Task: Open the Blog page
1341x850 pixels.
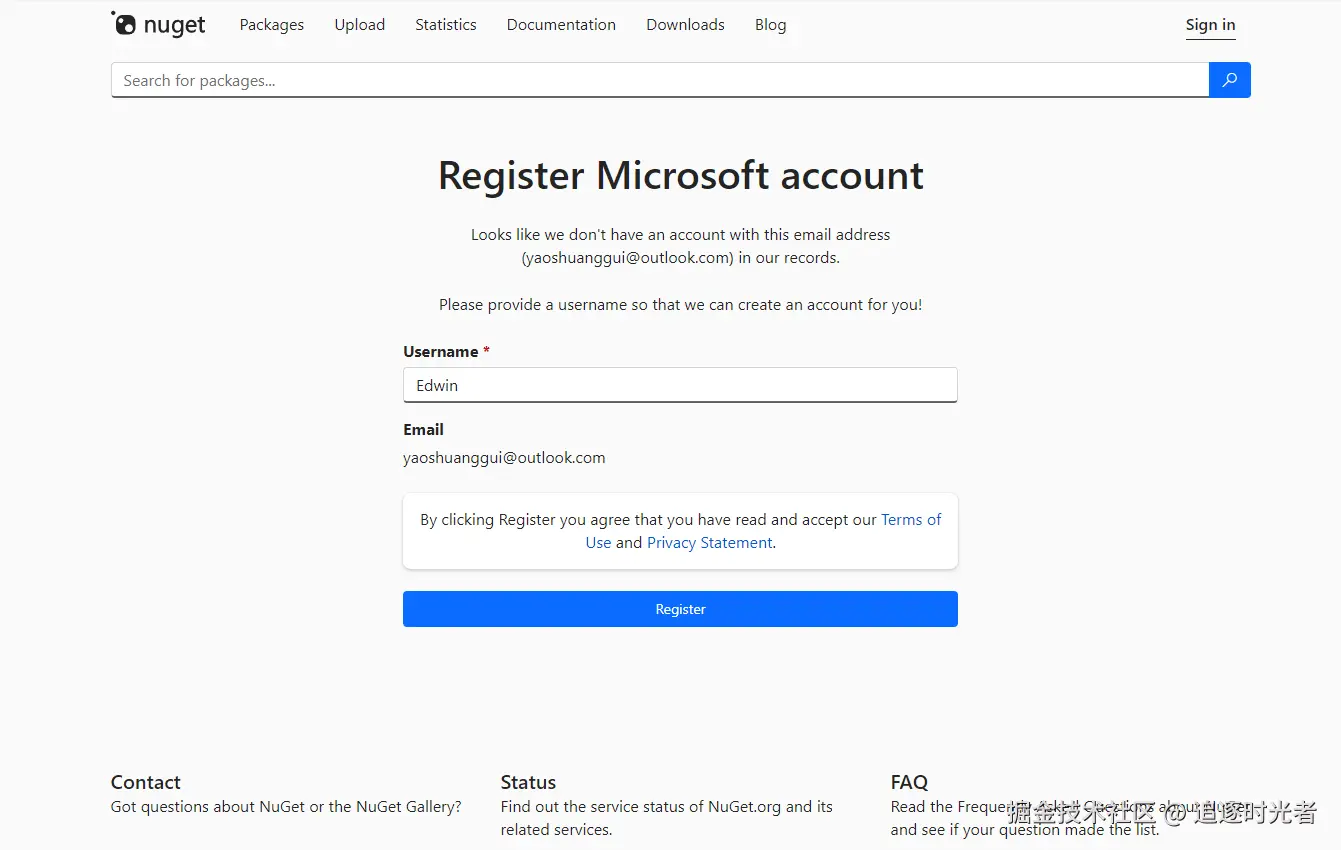Action: 770,25
